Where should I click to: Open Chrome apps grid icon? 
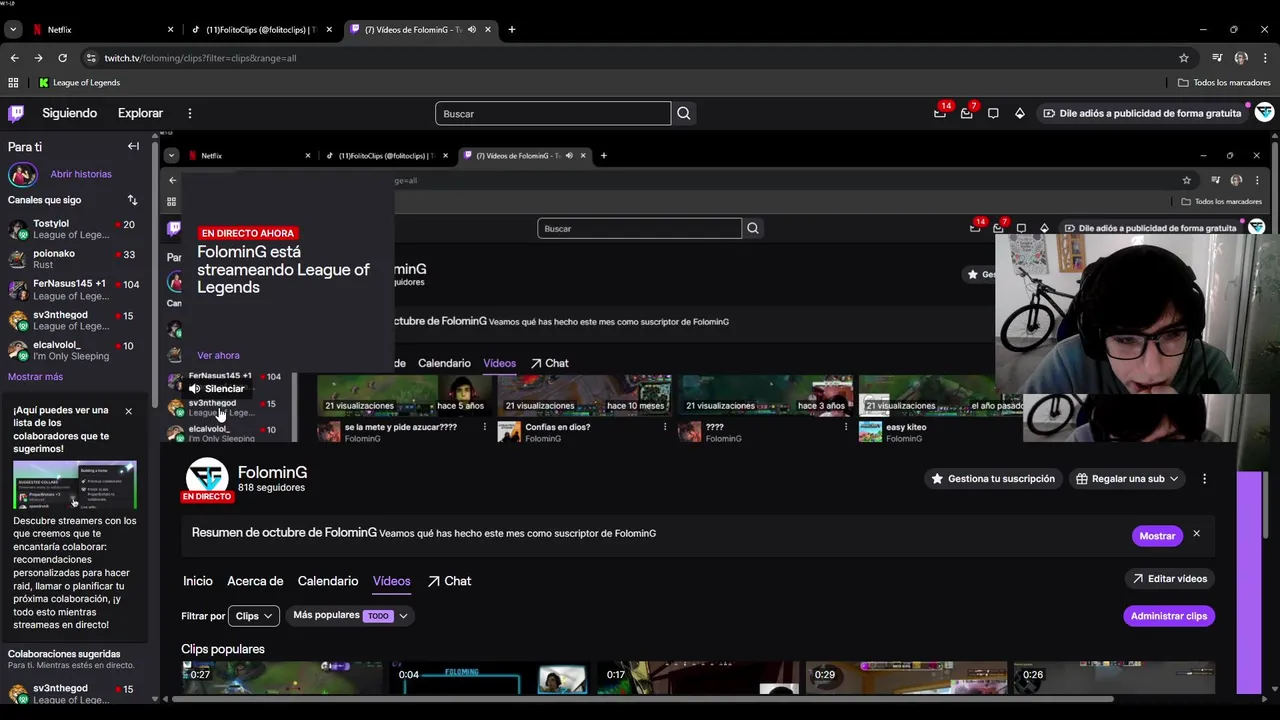[x=13, y=82]
